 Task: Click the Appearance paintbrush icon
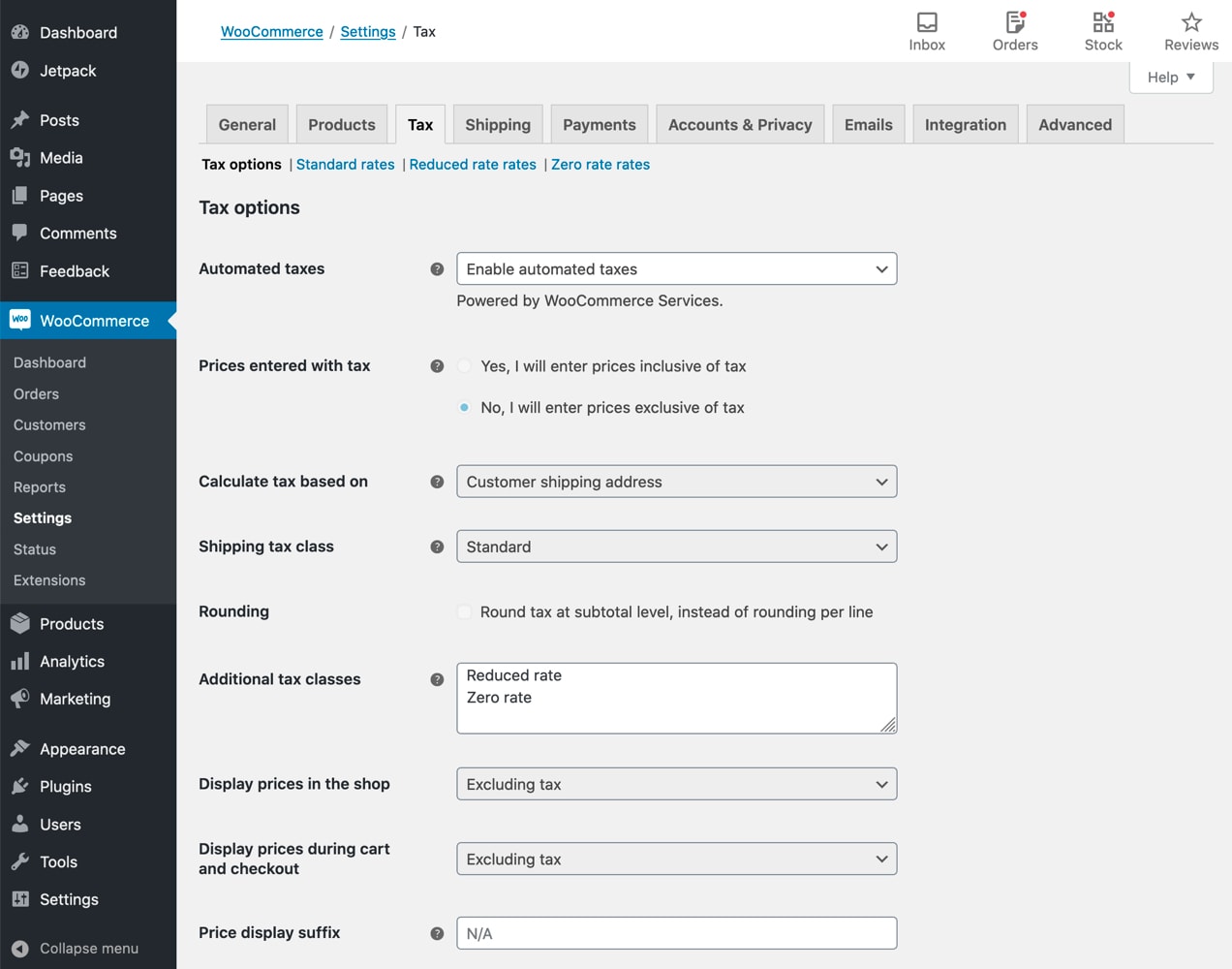point(19,748)
